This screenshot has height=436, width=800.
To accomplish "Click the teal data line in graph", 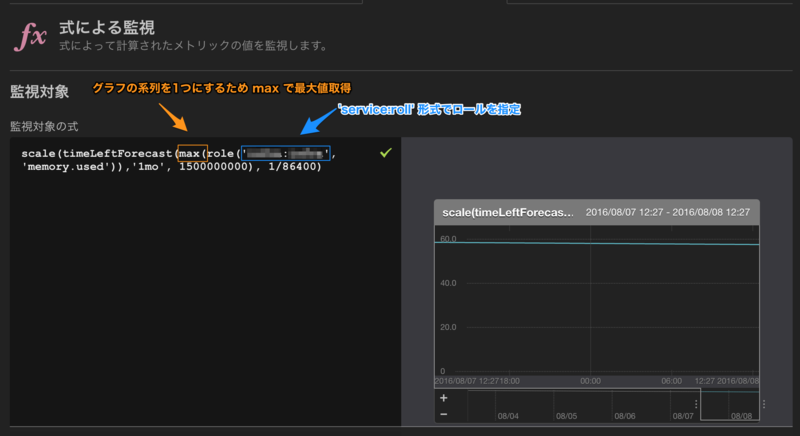I will (x=597, y=243).
